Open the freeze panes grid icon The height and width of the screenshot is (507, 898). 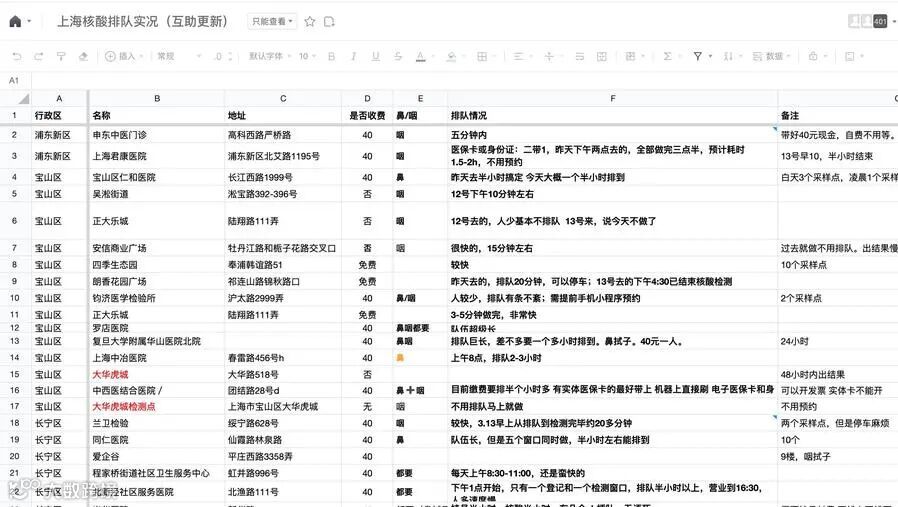coord(631,56)
